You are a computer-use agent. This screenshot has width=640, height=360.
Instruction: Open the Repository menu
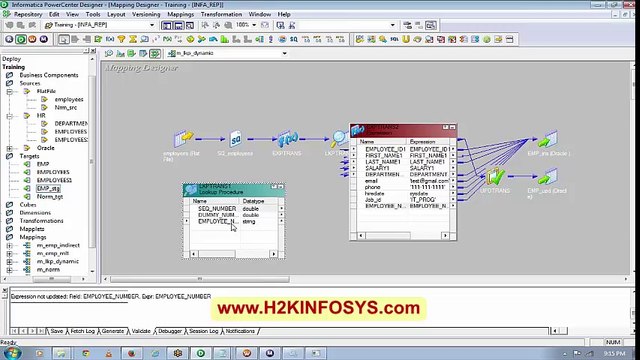(28, 14)
